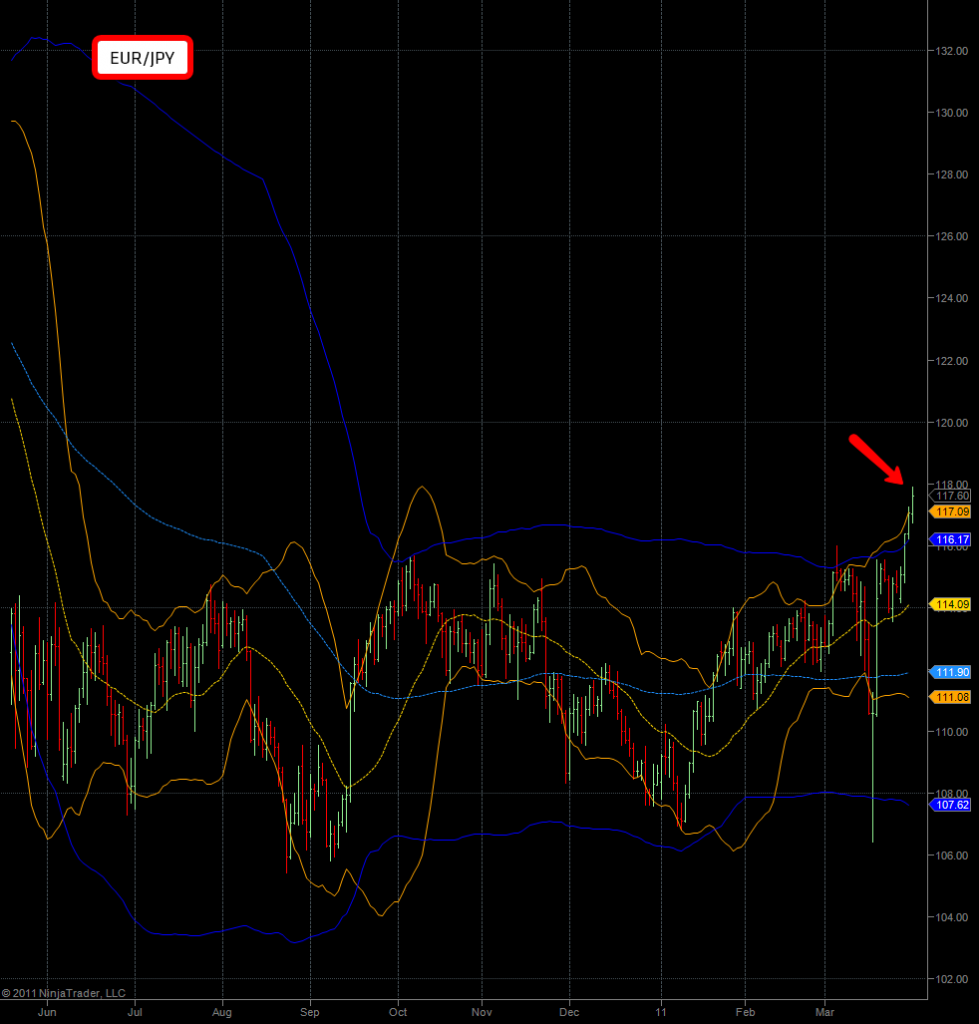
Task: Click the orange 111.08 price tag
Action: (x=950, y=696)
